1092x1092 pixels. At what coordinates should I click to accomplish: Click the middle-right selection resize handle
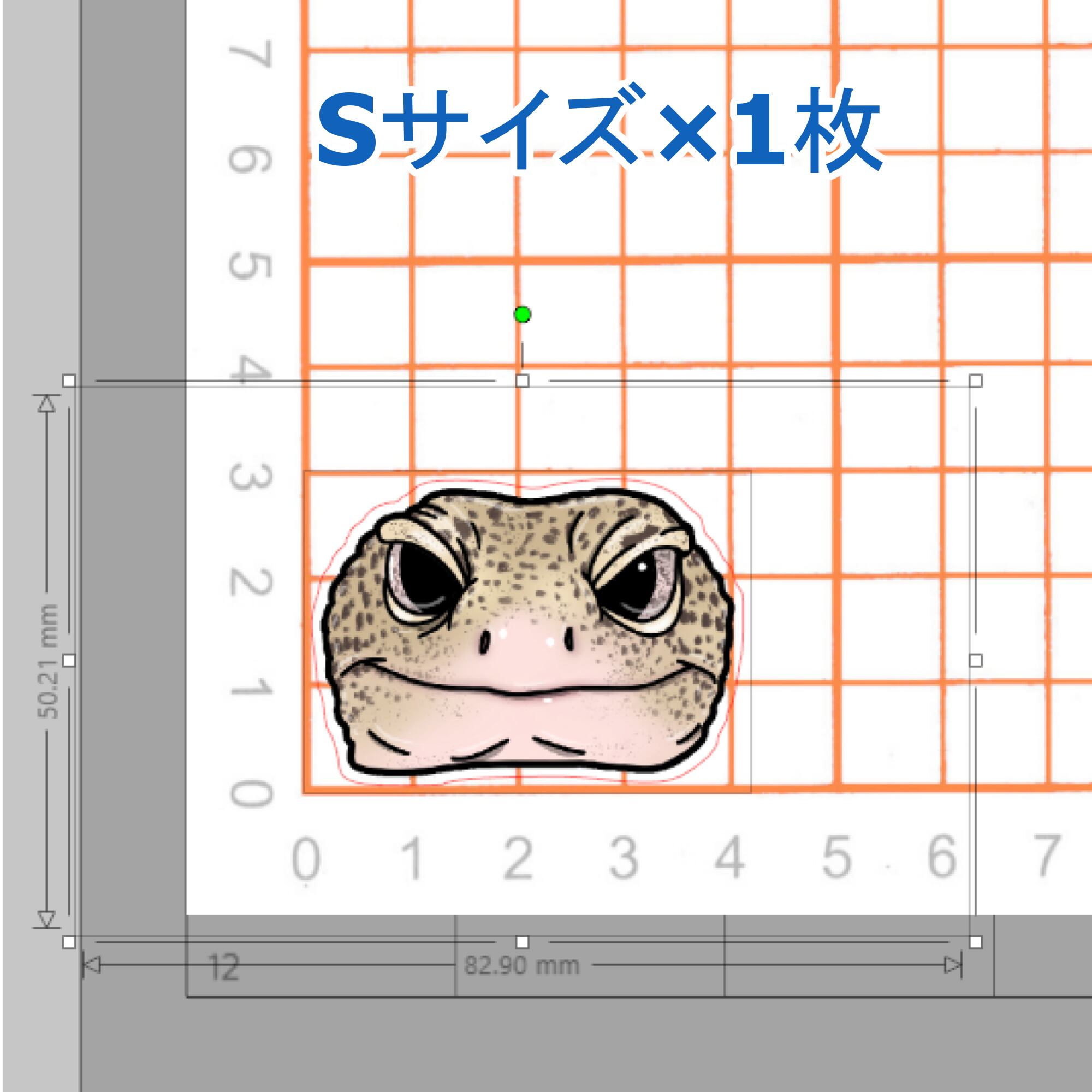click(x=976, y=660)
